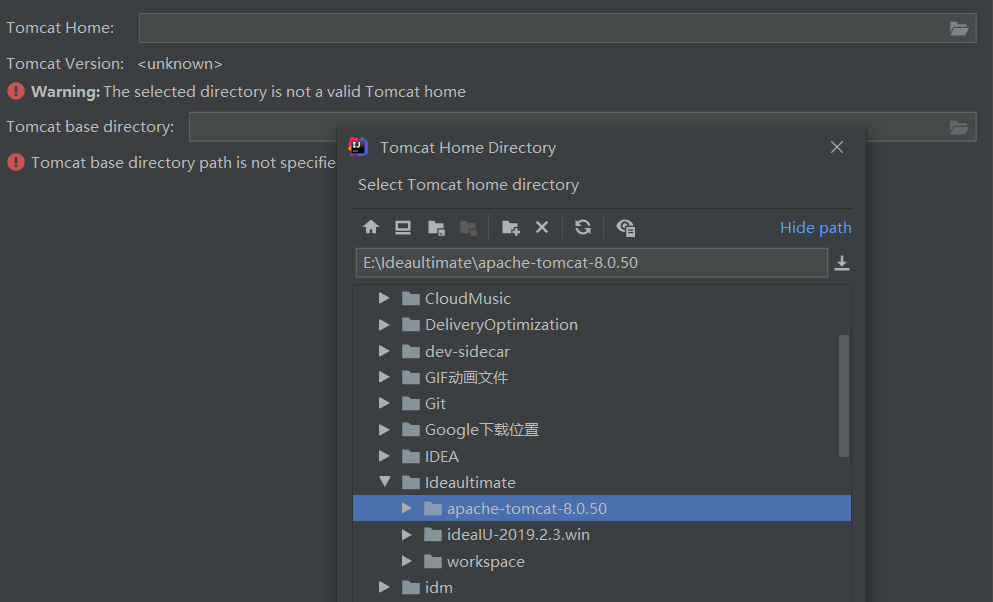Image resolution: width=993 pixels, height=602 pixels.
Task: Expand the workspace folder
Action: point(407,561)
